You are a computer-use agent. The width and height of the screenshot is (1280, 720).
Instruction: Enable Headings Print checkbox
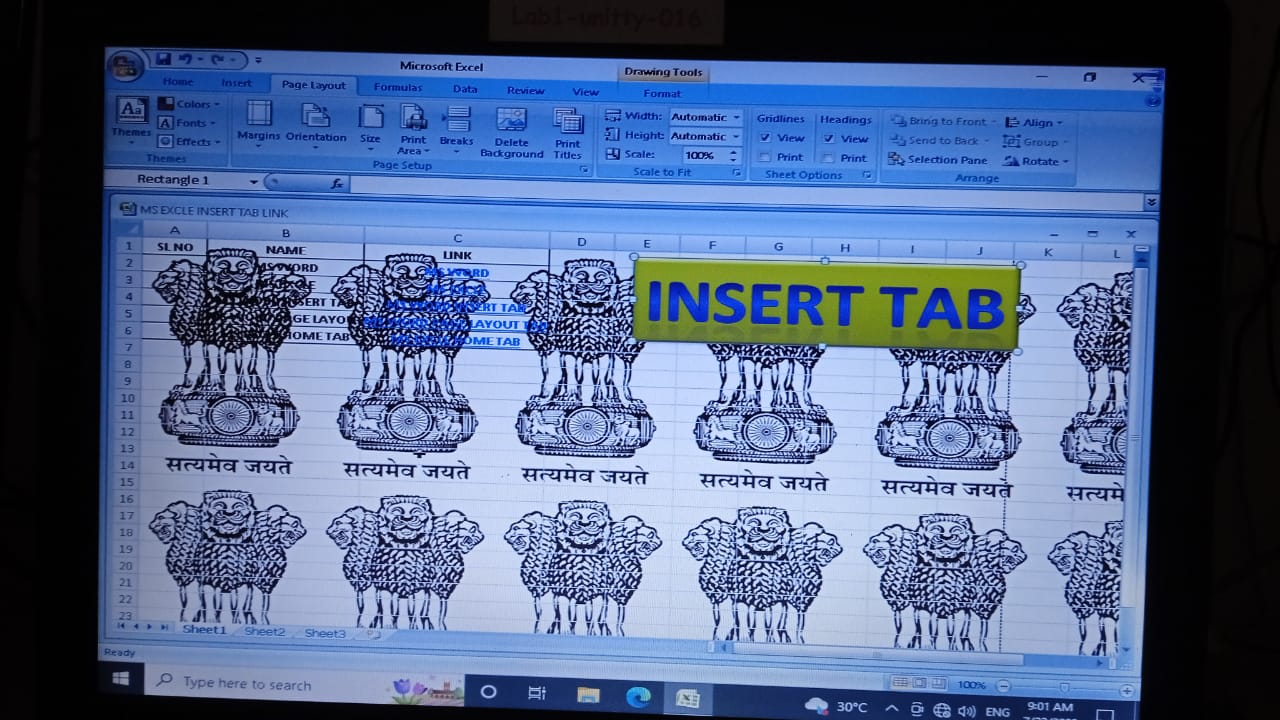click(x=829, y=158)
